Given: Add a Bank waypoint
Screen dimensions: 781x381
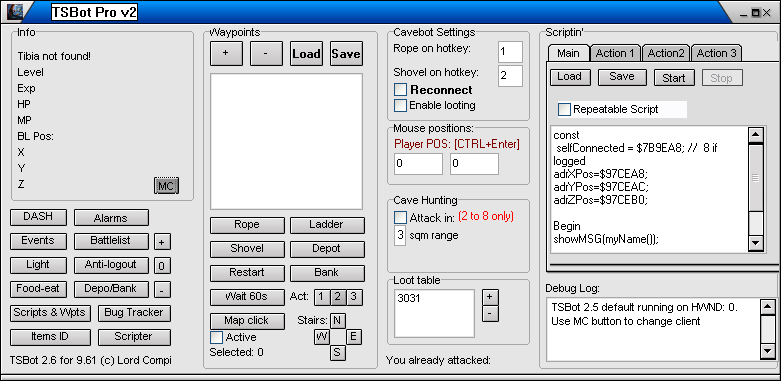Looking at the screenshot, I should pyautogui.click(x=327, y=273).
